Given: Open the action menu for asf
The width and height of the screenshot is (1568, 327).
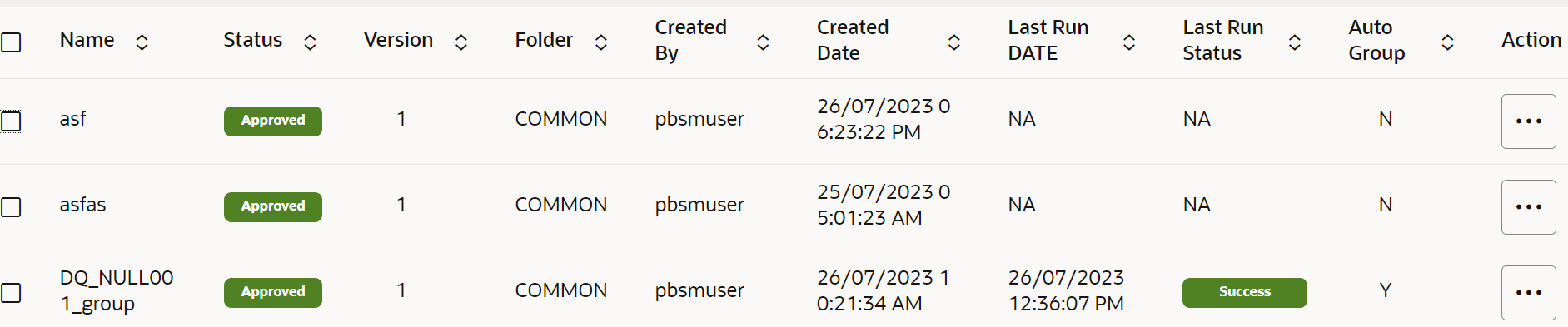Looking at the screenshot, I should 1529,121.
